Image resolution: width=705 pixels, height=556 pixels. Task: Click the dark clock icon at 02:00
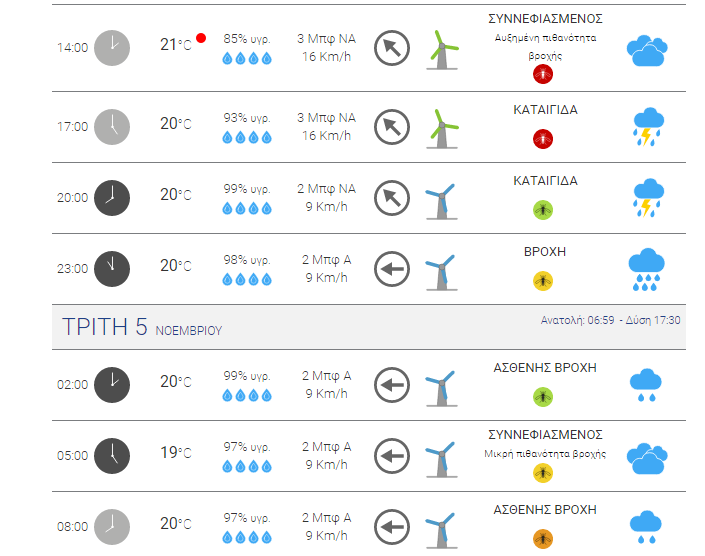click(112, 385)
